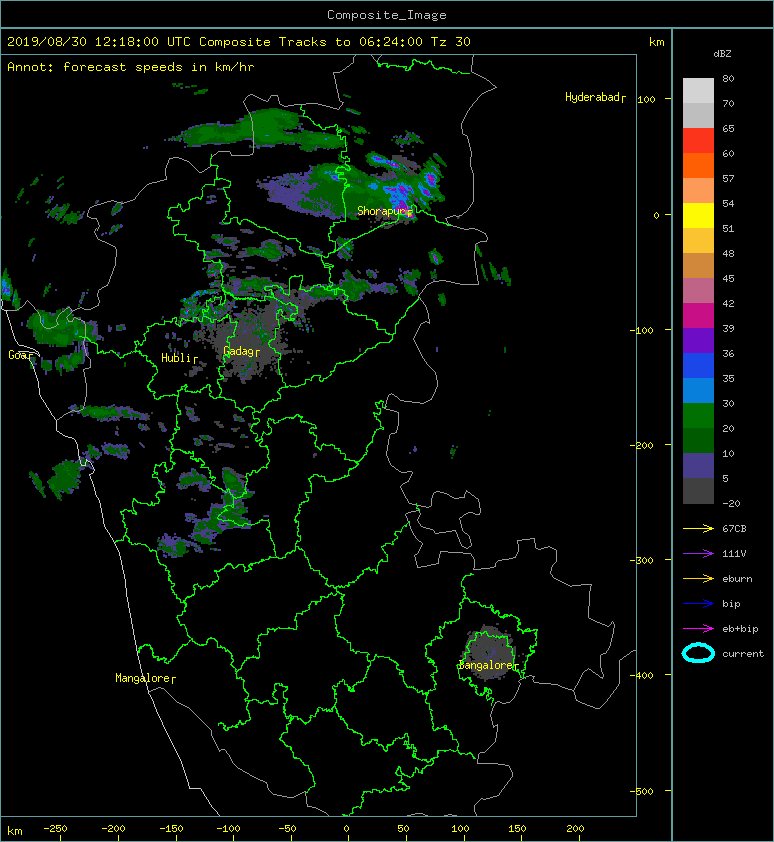Screen dimensions: 774x842
Task: Pick the magenta 39-42 dBZ color swatch
Action: click(x=698, y=316)
